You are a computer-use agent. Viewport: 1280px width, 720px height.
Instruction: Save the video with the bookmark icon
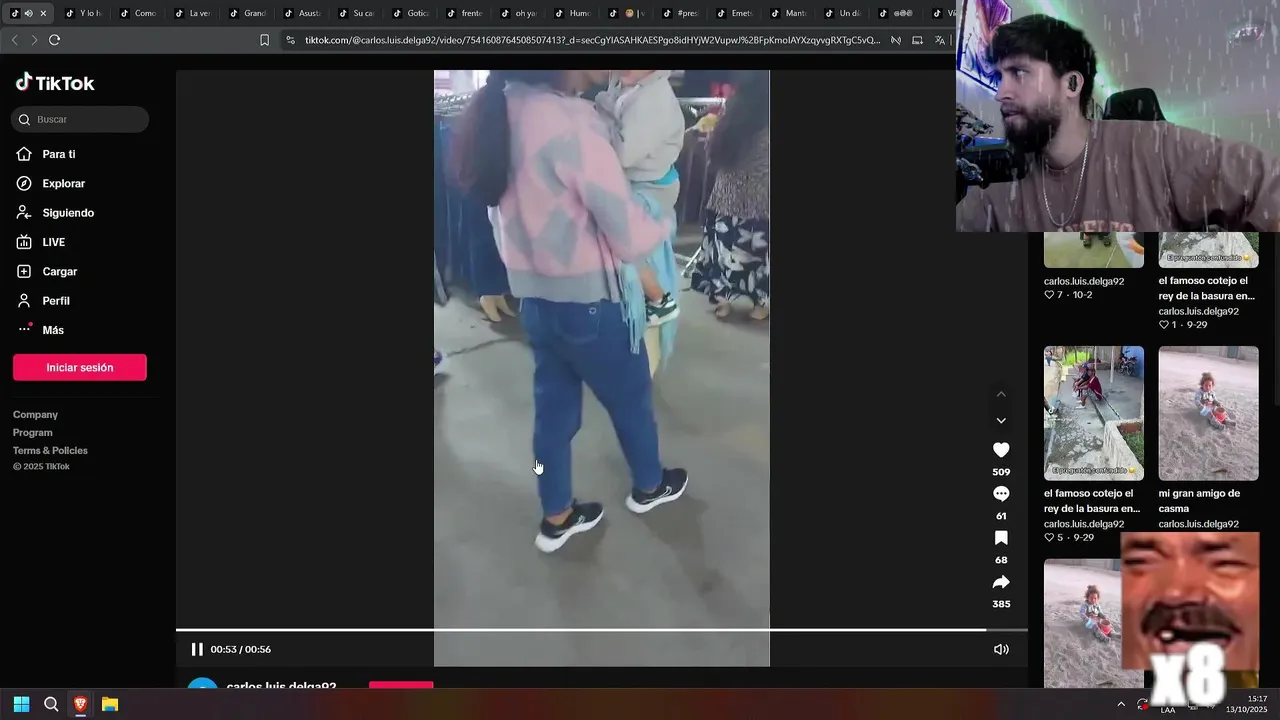(1001, 538)
